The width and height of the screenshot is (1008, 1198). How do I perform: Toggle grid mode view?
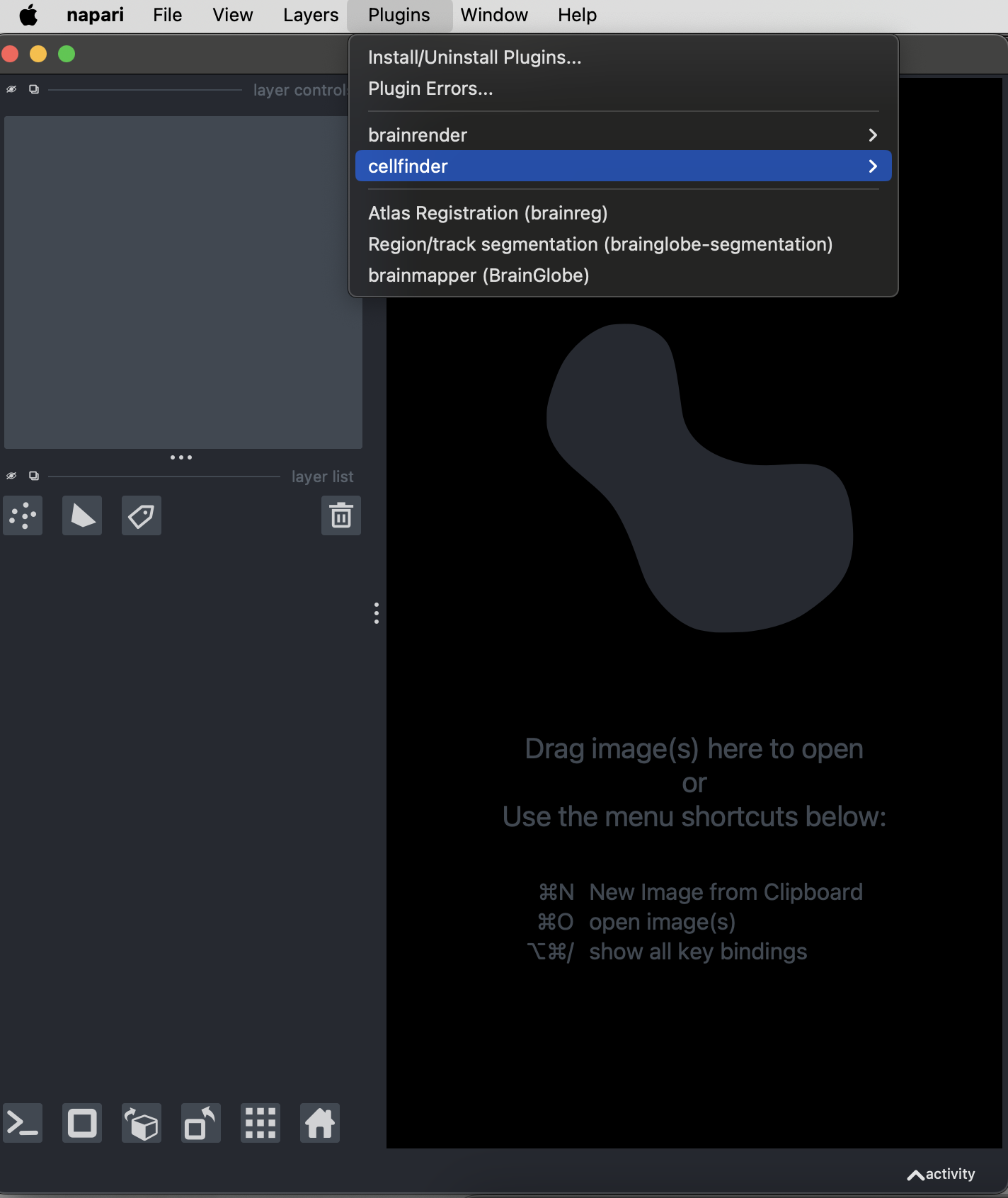[x=260, y=1123]
